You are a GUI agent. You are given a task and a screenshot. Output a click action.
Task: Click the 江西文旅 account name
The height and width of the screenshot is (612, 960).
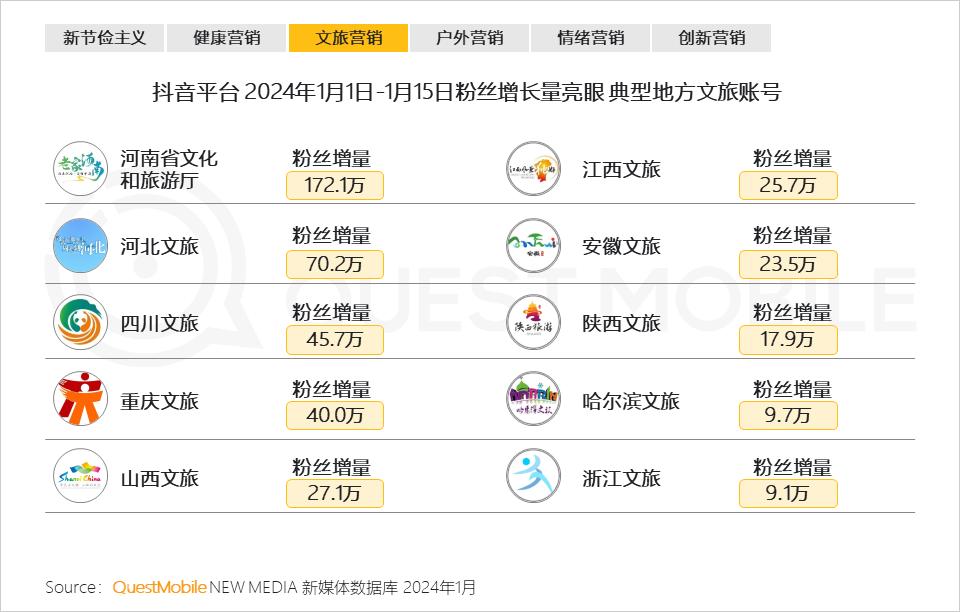click(x=621, y=170)
